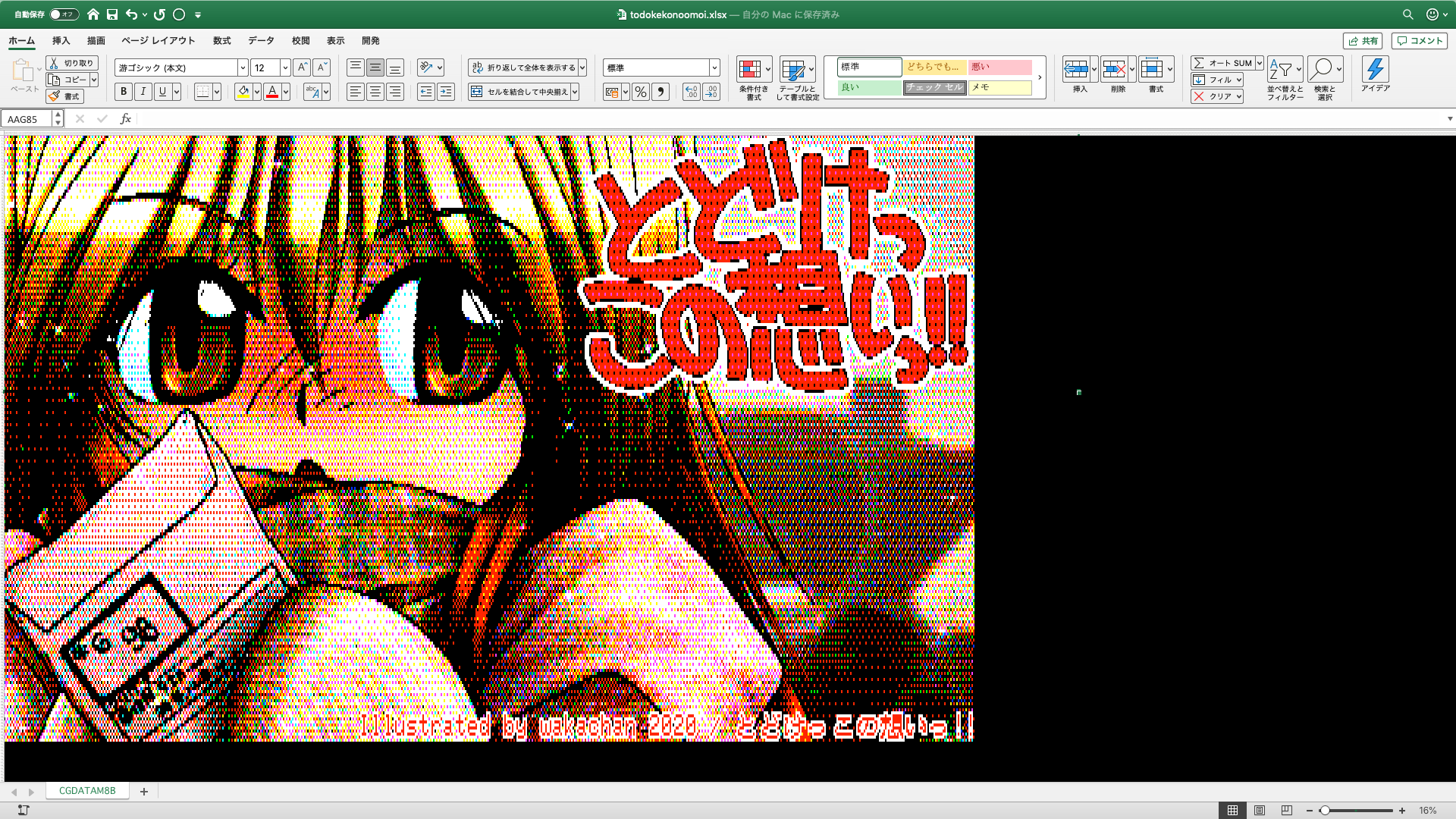Screen dimensions: 1456x819
Task: Toggle the AutoSave switch
Action: [x=64, y=14]
